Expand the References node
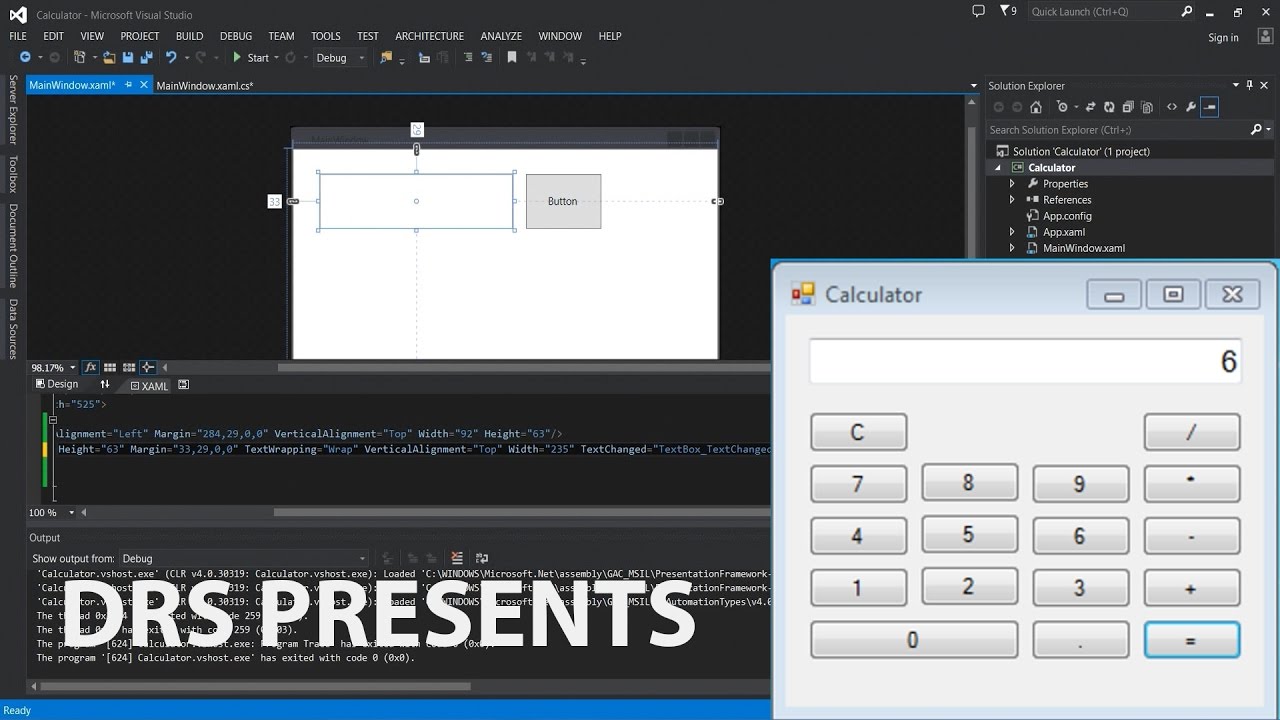Image resolution: width=1280 pixels, height=720 pixels. click(x=1012, y=200)
